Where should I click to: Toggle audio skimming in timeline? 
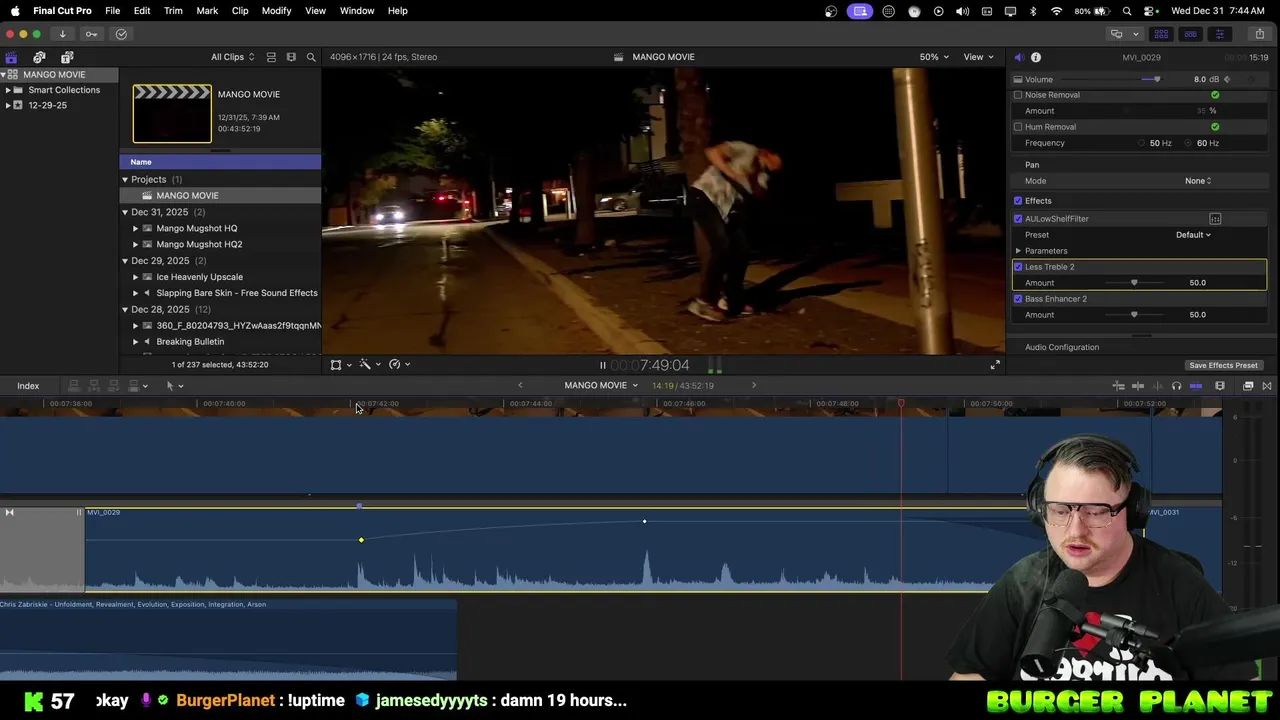(1157, 386)
